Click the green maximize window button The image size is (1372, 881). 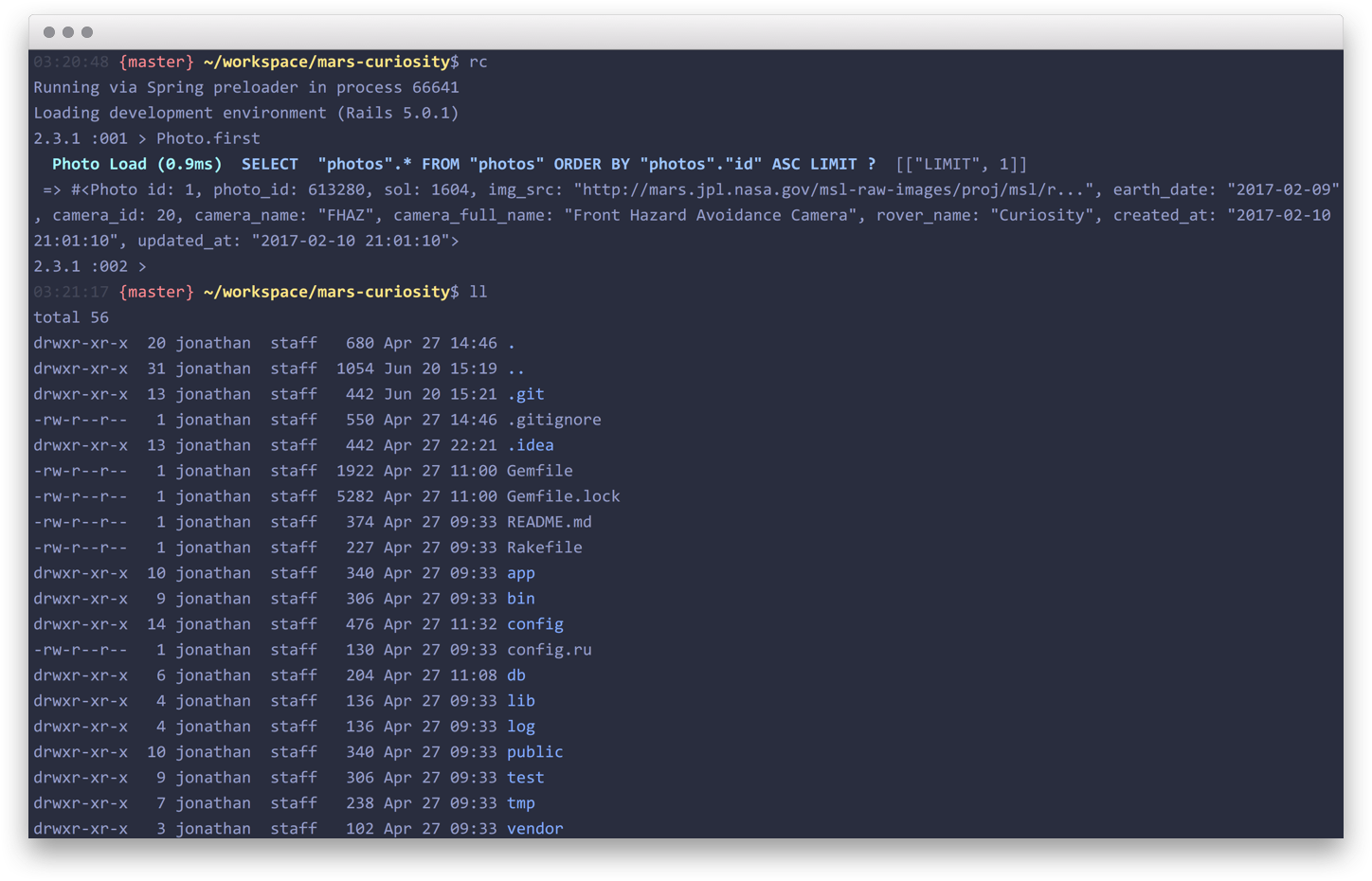pos(87,32)
